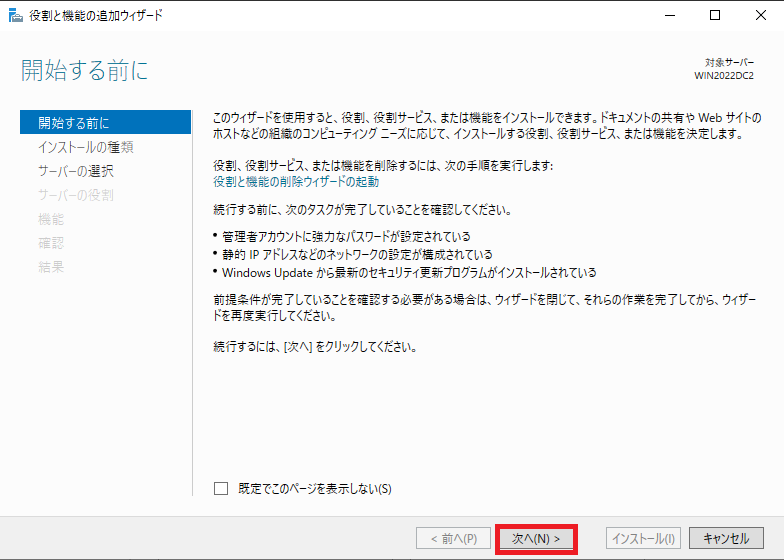Click the WIN2022DC2 server name text
Image resolution: width=784 pixels, height=560 pixels.
point(724,76)
